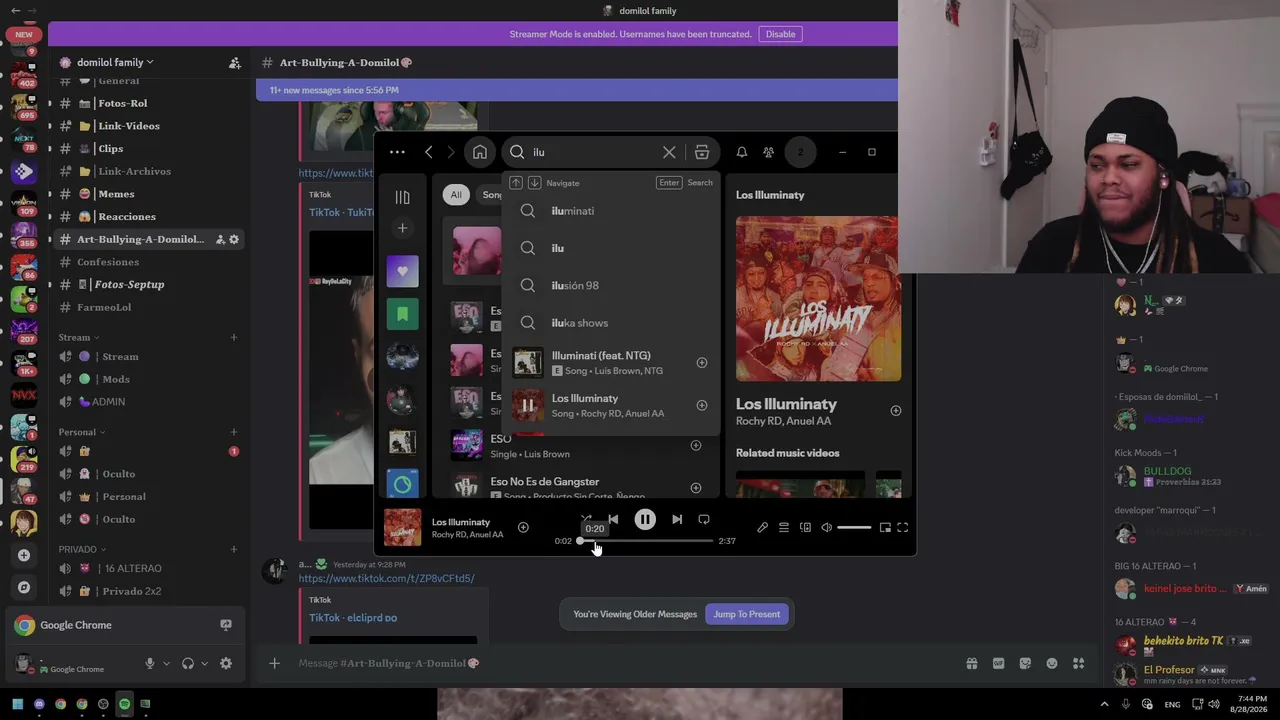Open Spotify play queue
Viewport: 1280px width, 720px height.
pyautogui.click(x=784, y=527)
